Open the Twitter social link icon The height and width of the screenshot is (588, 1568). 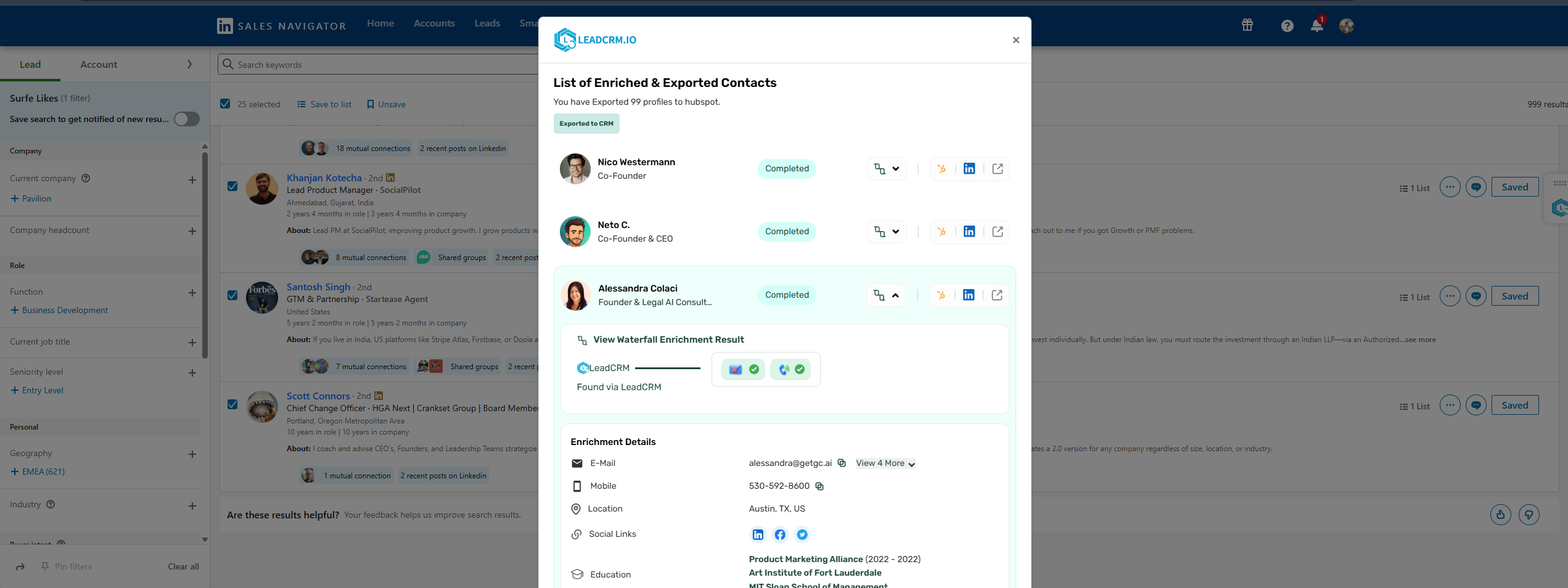[x=802, y=535]
